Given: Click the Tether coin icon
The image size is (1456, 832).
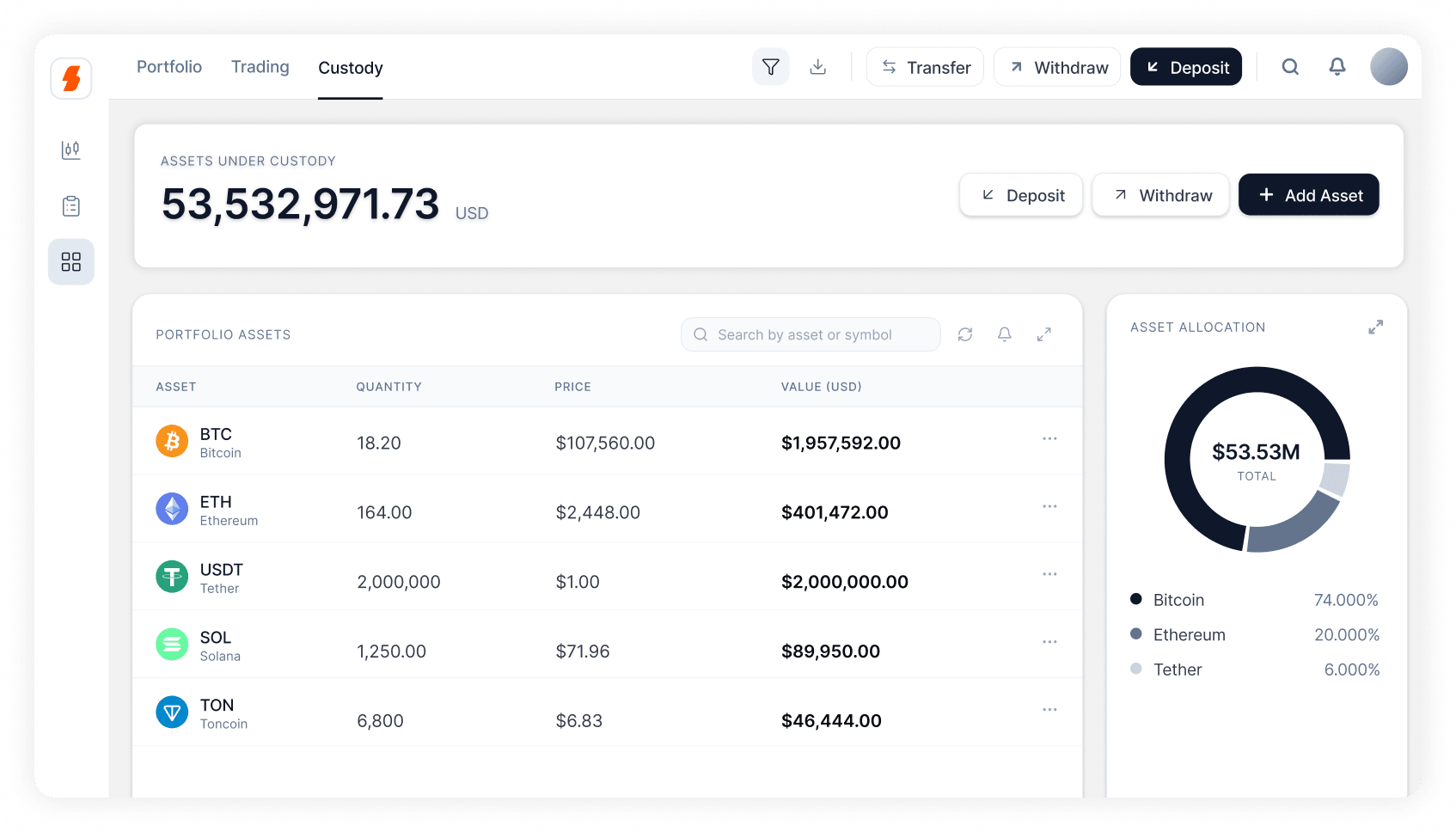Looking at the screenshot, I should (172, 577).
